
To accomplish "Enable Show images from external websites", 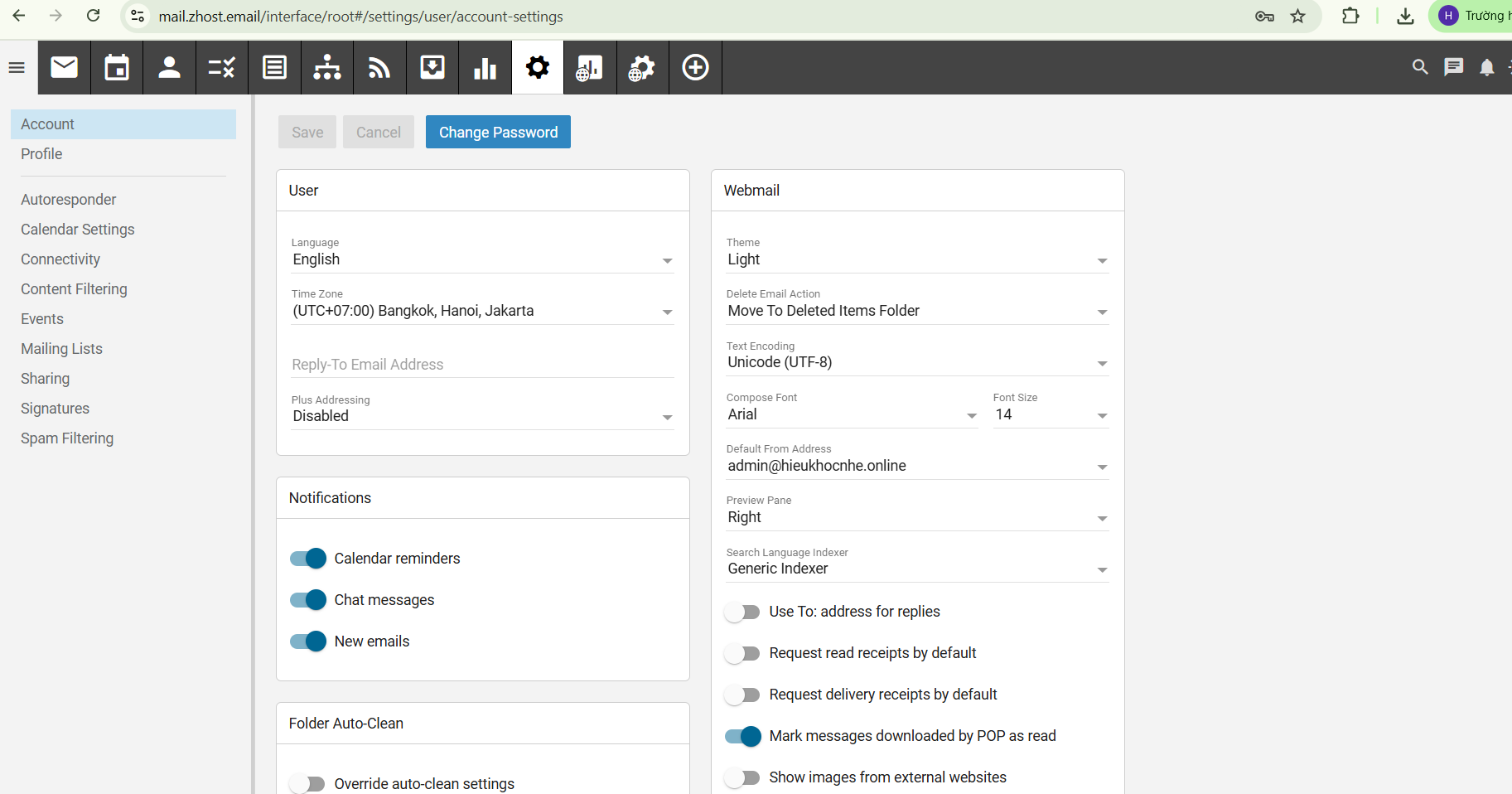I will pyautogui.click(x=742, y=777).
